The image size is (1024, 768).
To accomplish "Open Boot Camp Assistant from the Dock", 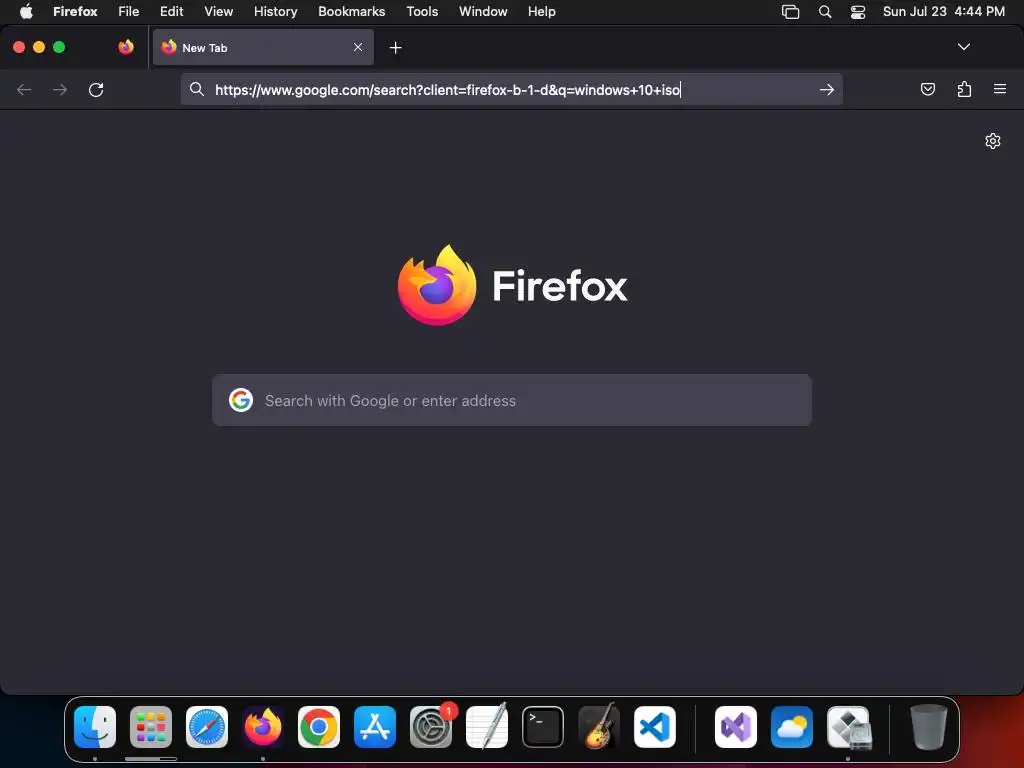I will click(x=848, y=727).
